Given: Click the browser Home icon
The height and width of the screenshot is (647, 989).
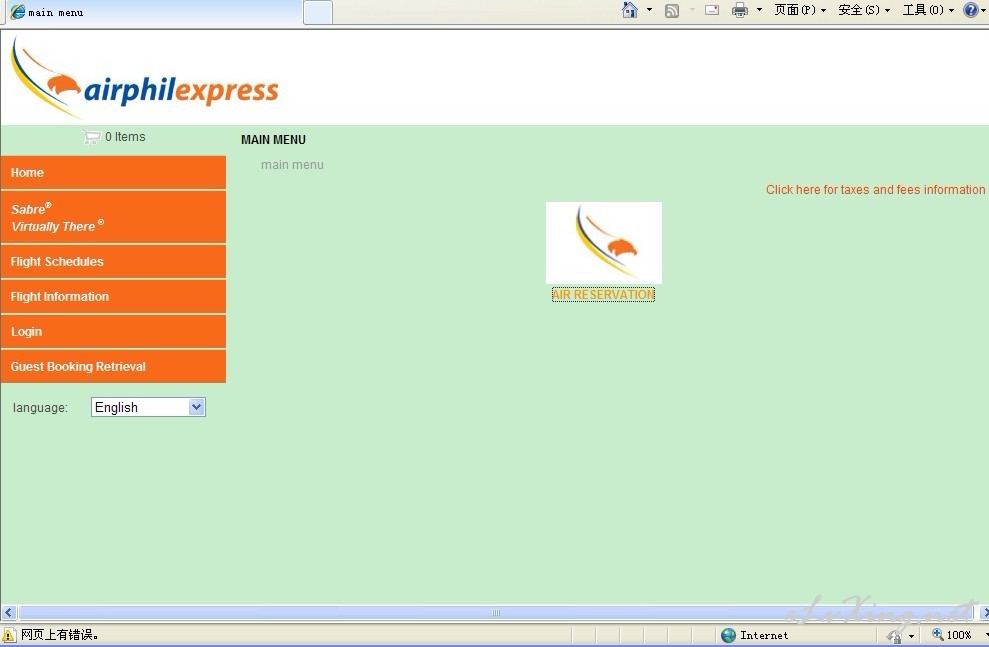Looking at the screenshot, I should coord(629,10).
